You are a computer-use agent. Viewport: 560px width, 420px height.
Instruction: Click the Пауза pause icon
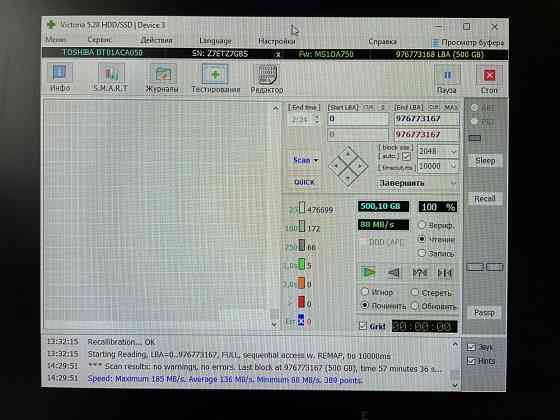click(447, 79)
